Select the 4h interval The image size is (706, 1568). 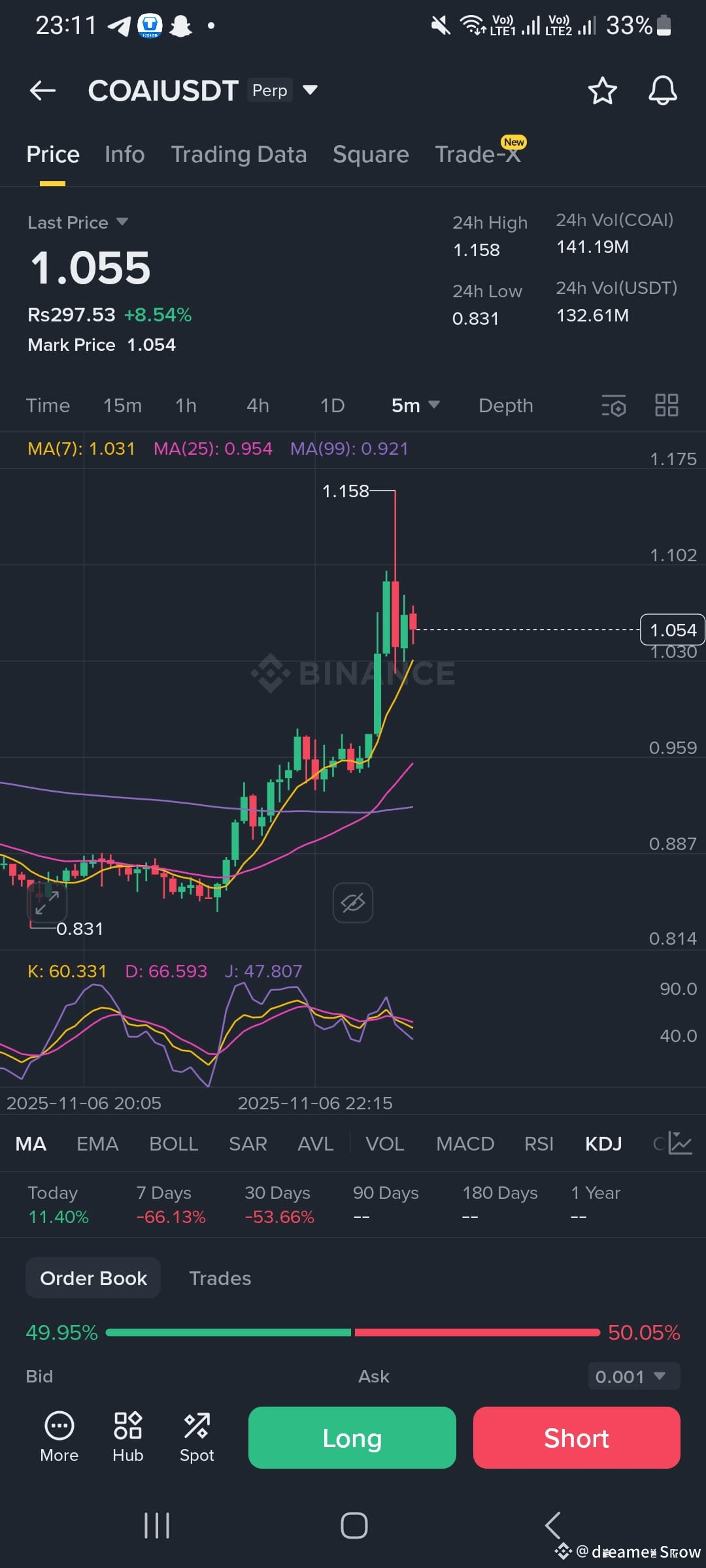[258, 406]
